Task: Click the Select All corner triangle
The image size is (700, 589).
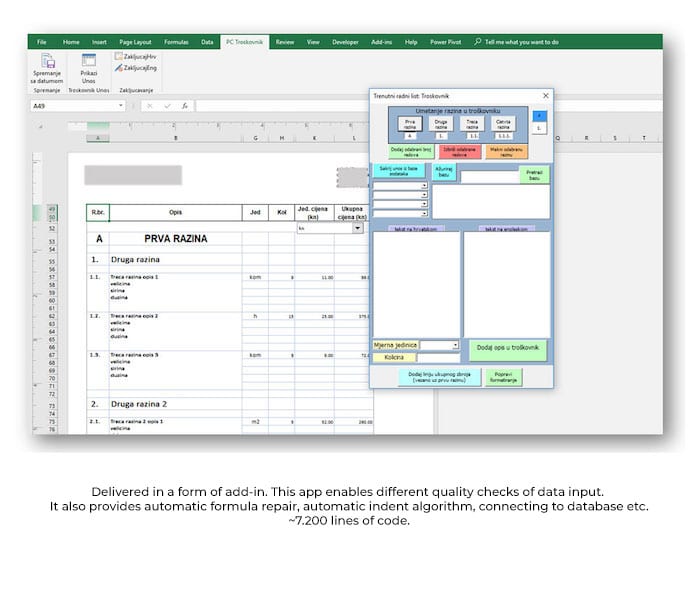Action: click(41, 126)
